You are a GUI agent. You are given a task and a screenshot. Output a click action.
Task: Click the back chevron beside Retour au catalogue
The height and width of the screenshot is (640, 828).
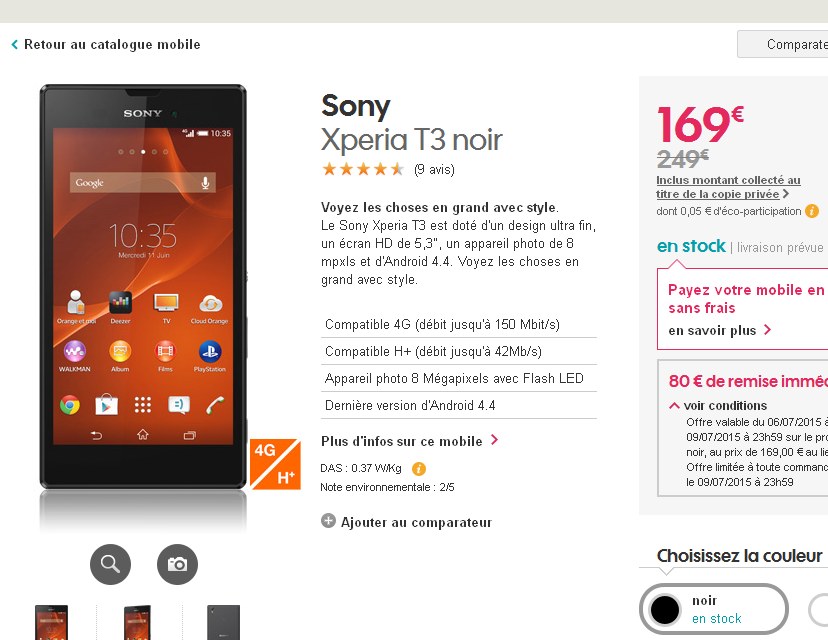[x=15, y=44]
